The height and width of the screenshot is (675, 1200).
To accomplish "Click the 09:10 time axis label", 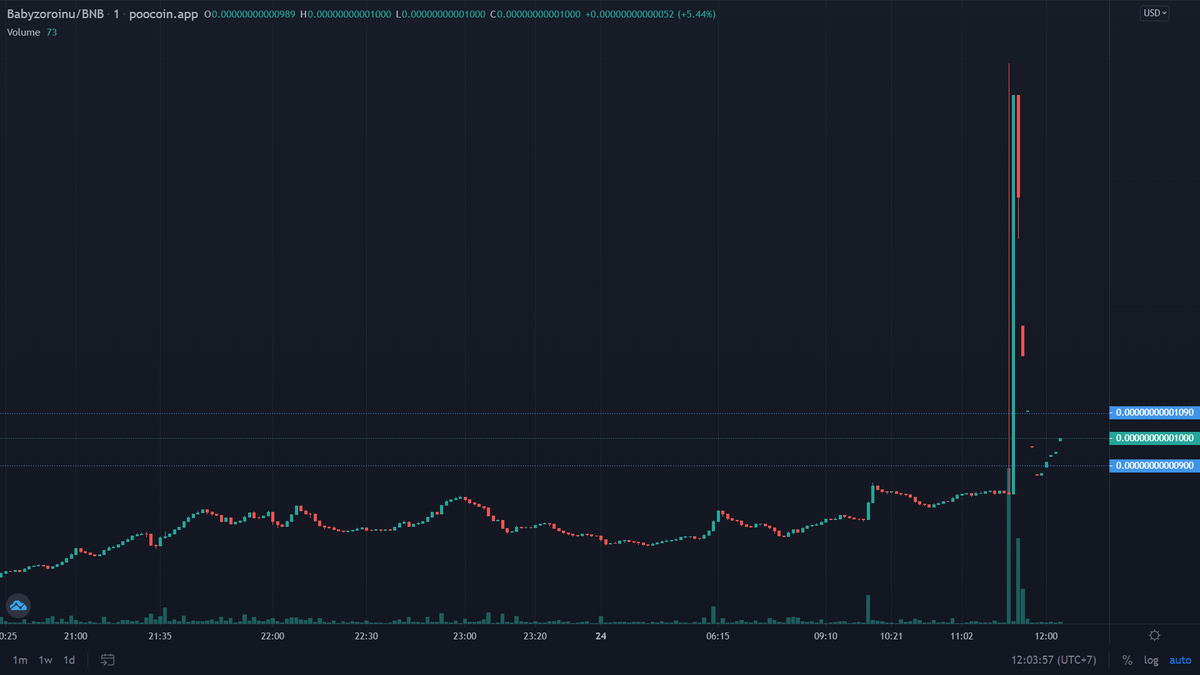I will [x=825, y=635].
